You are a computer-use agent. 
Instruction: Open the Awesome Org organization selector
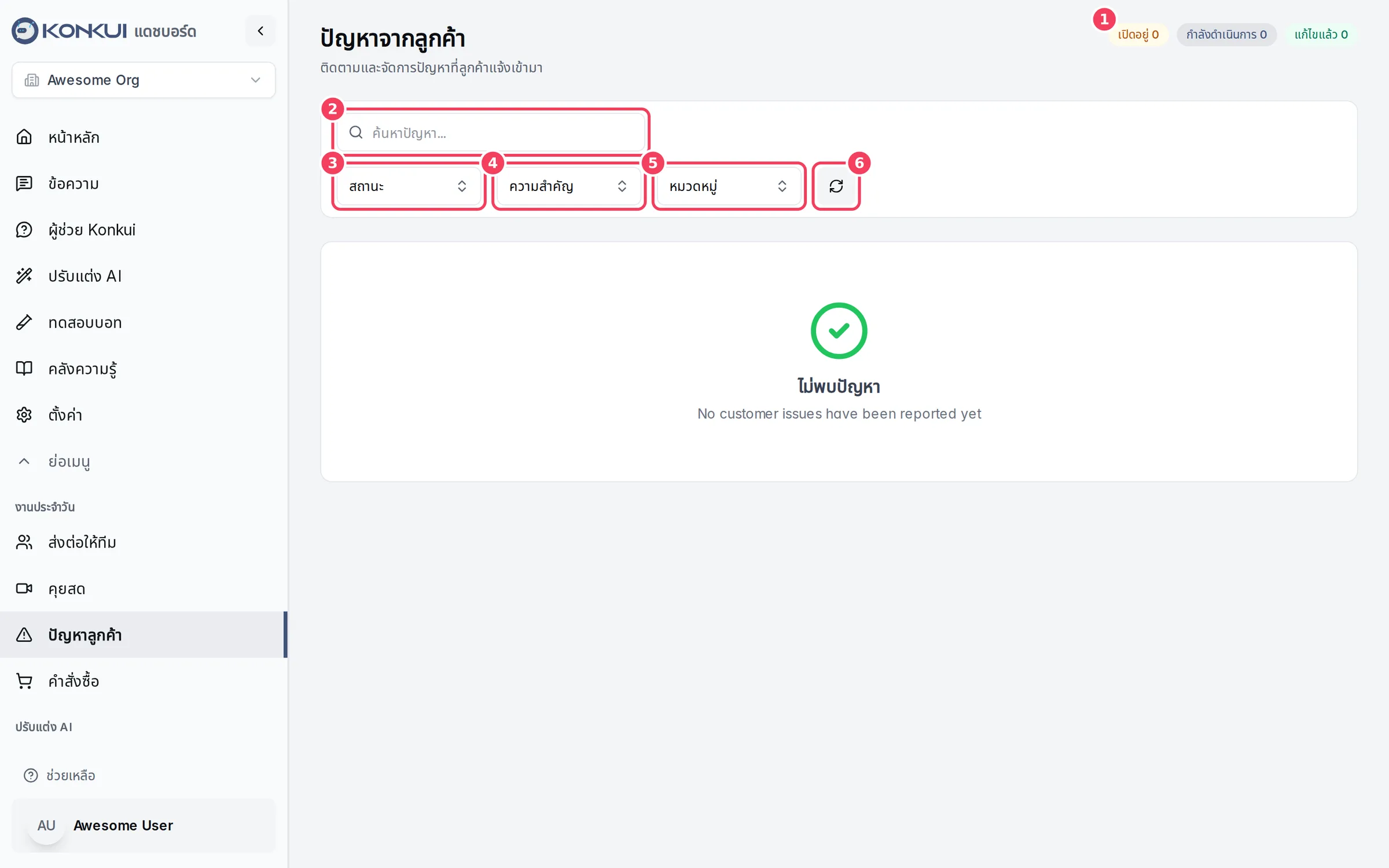tap(144, 80)
